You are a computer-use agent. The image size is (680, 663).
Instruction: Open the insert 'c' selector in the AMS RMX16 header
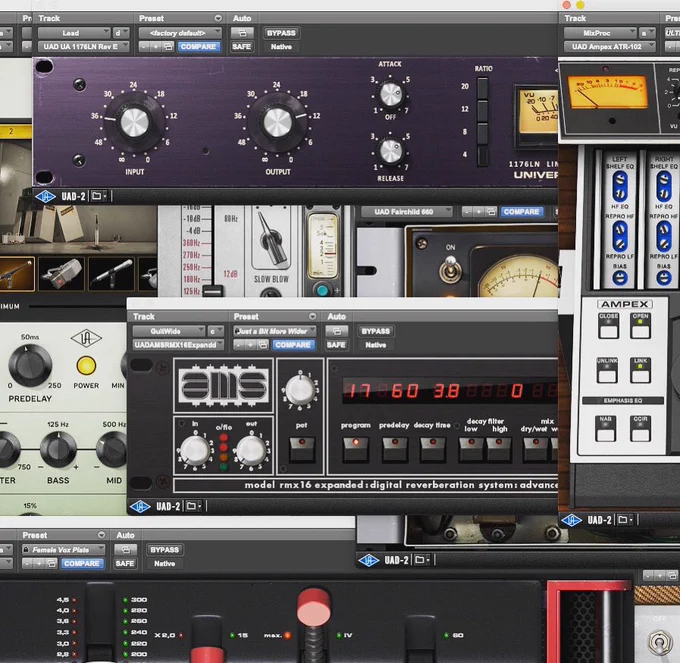click(216, 331)
